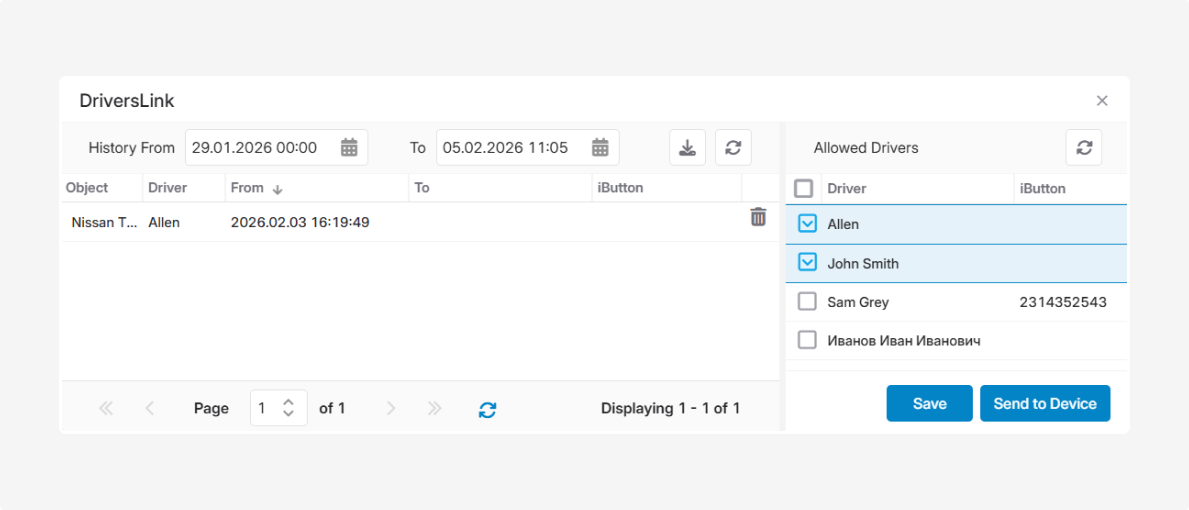The height and width of the screenshot is (510, 1189).
Task: Uncheck the John Smith checkbox
Action: 807,263
